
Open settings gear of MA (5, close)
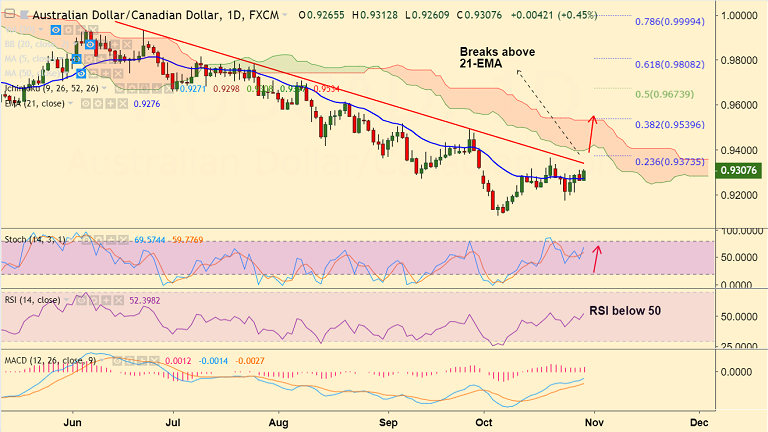(x=89, y=59)
